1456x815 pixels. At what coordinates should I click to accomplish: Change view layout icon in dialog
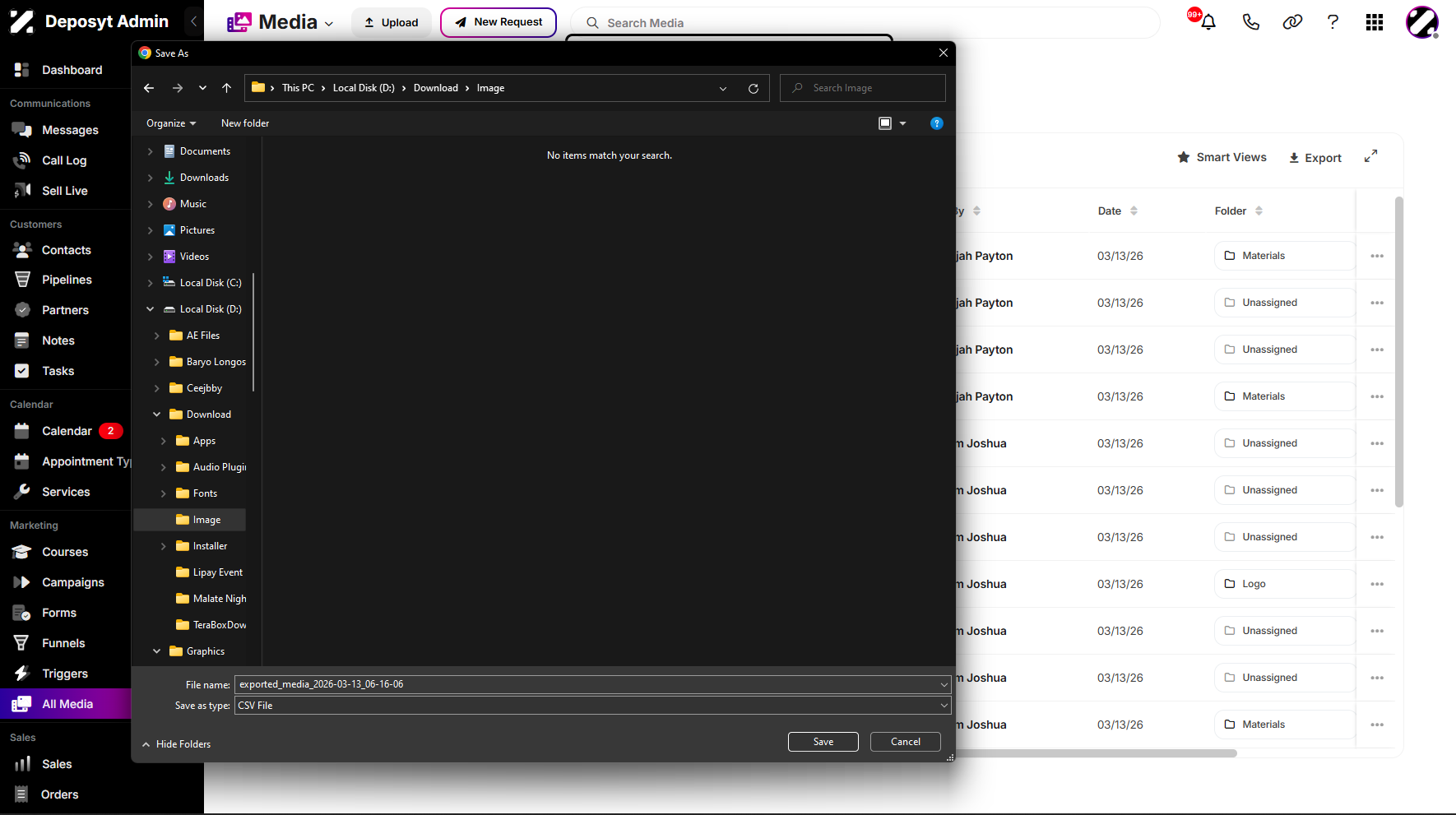click(885, 123)
